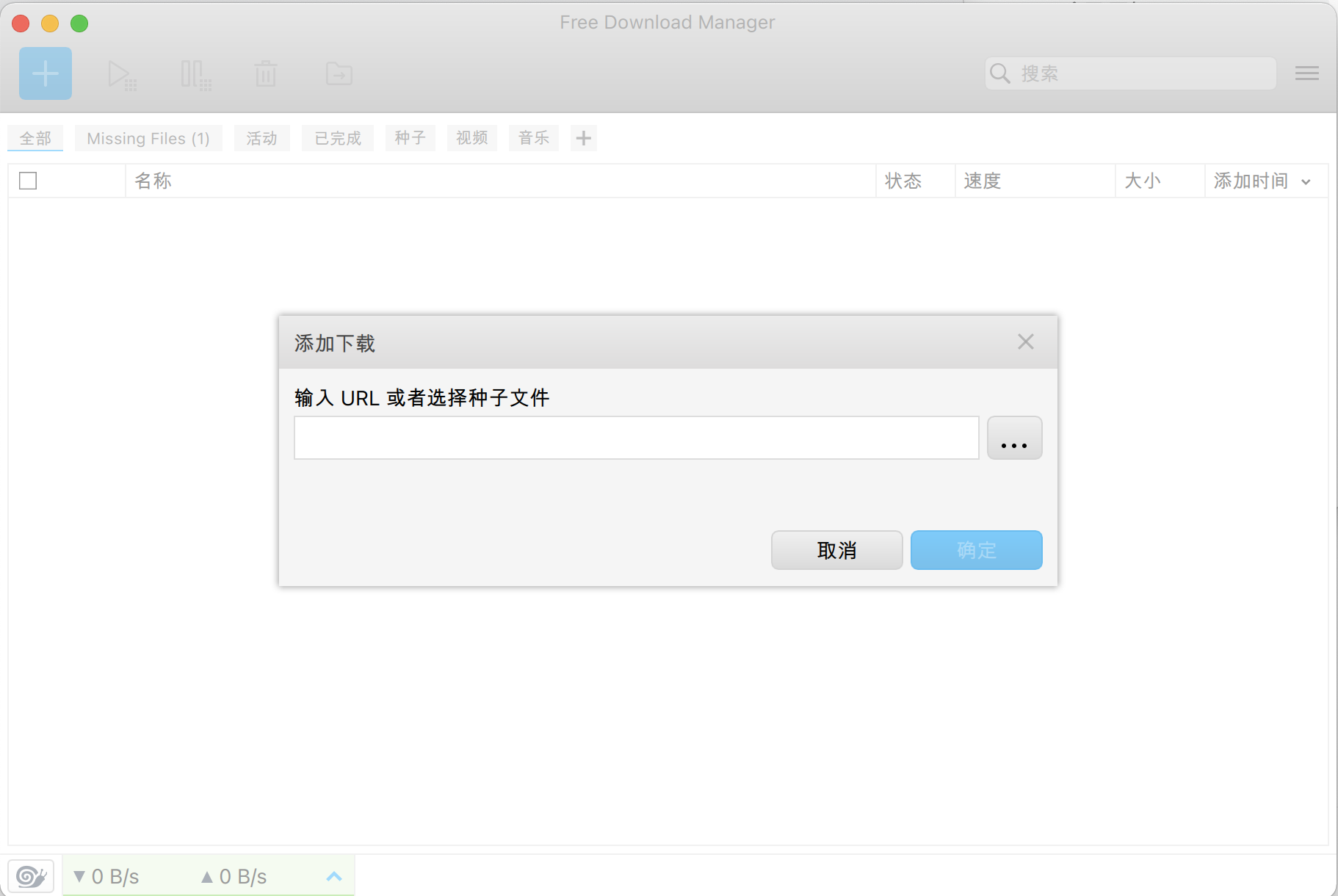Screen dimensions: 1338x896
Task: Open the 视频 tab
Action: tap(471, 138)
